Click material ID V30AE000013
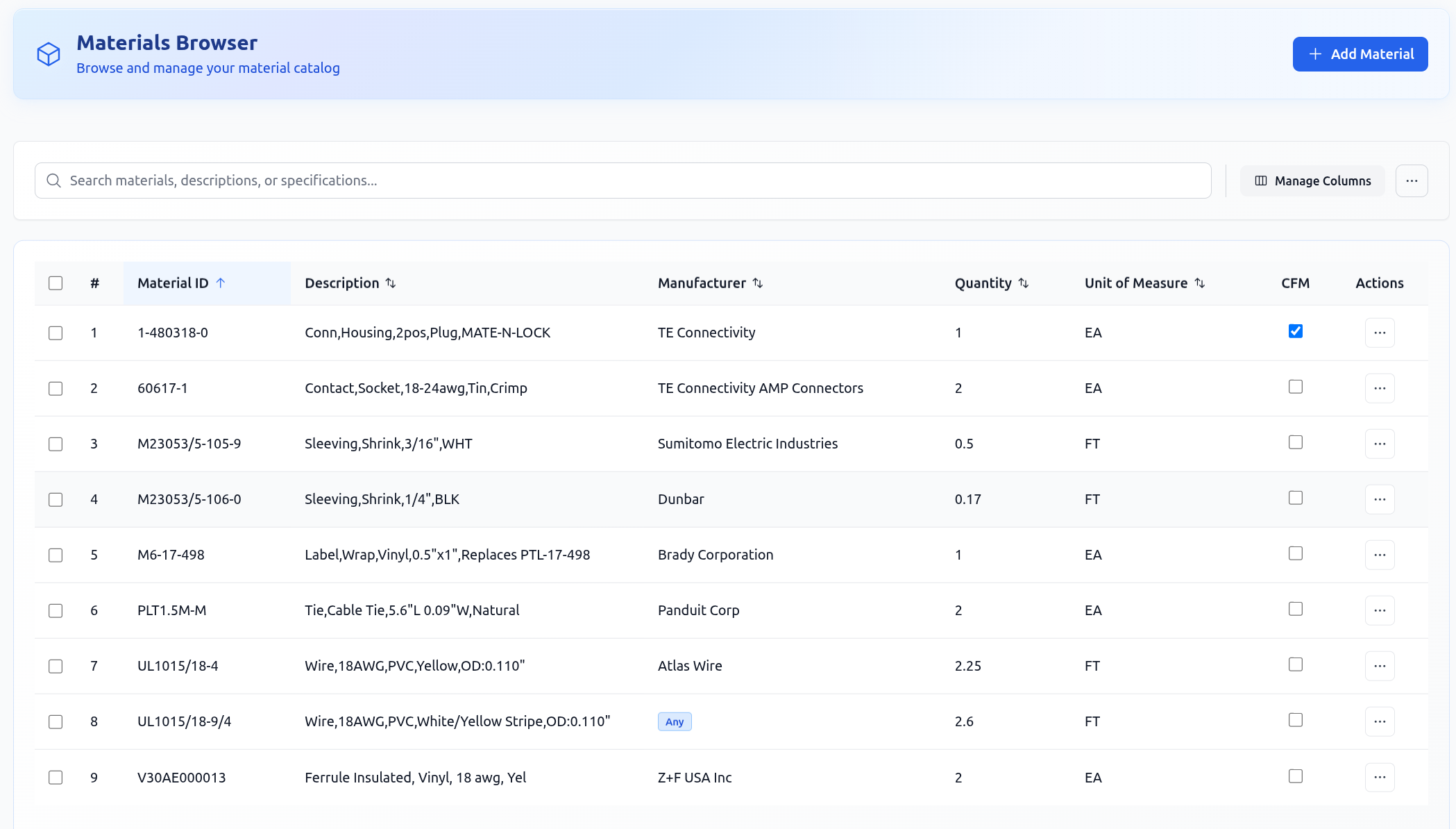The image size is (1456, 829). pos(182,778)
